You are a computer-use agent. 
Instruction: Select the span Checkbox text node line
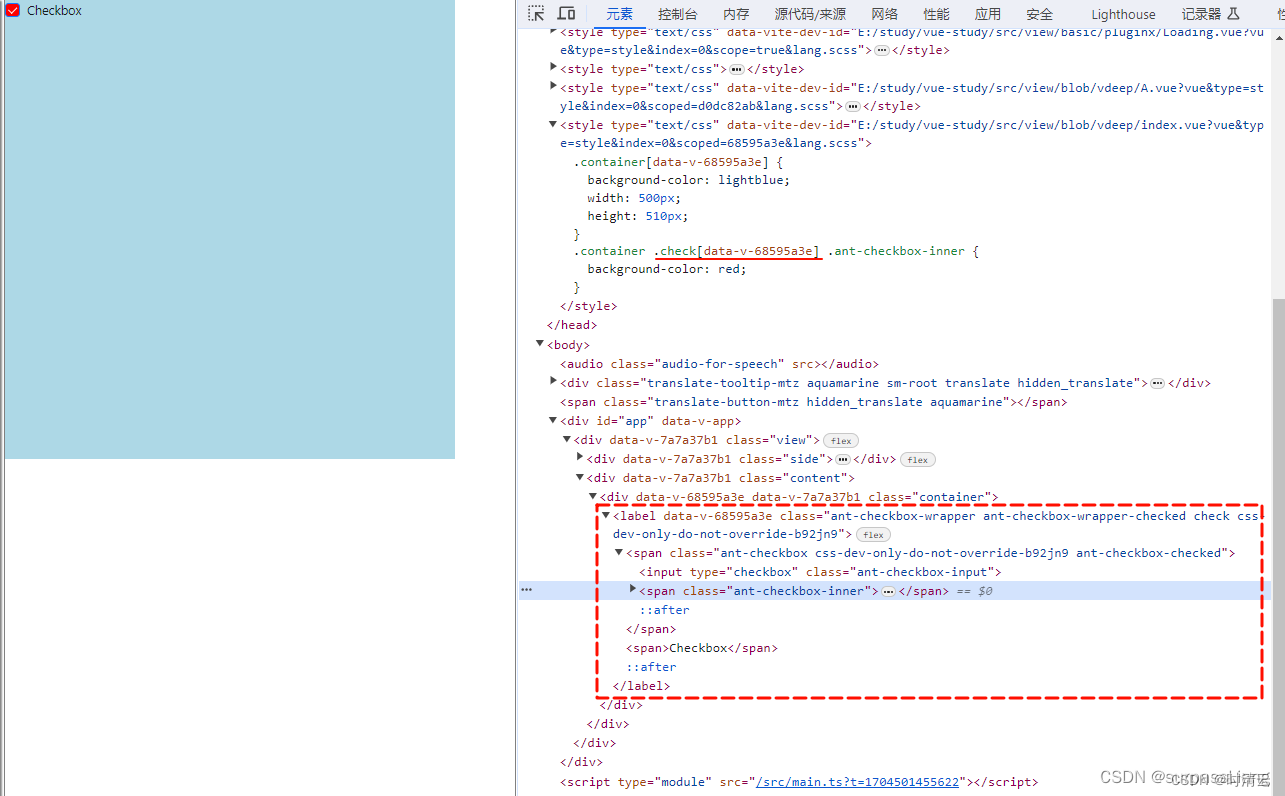[701, 648]
